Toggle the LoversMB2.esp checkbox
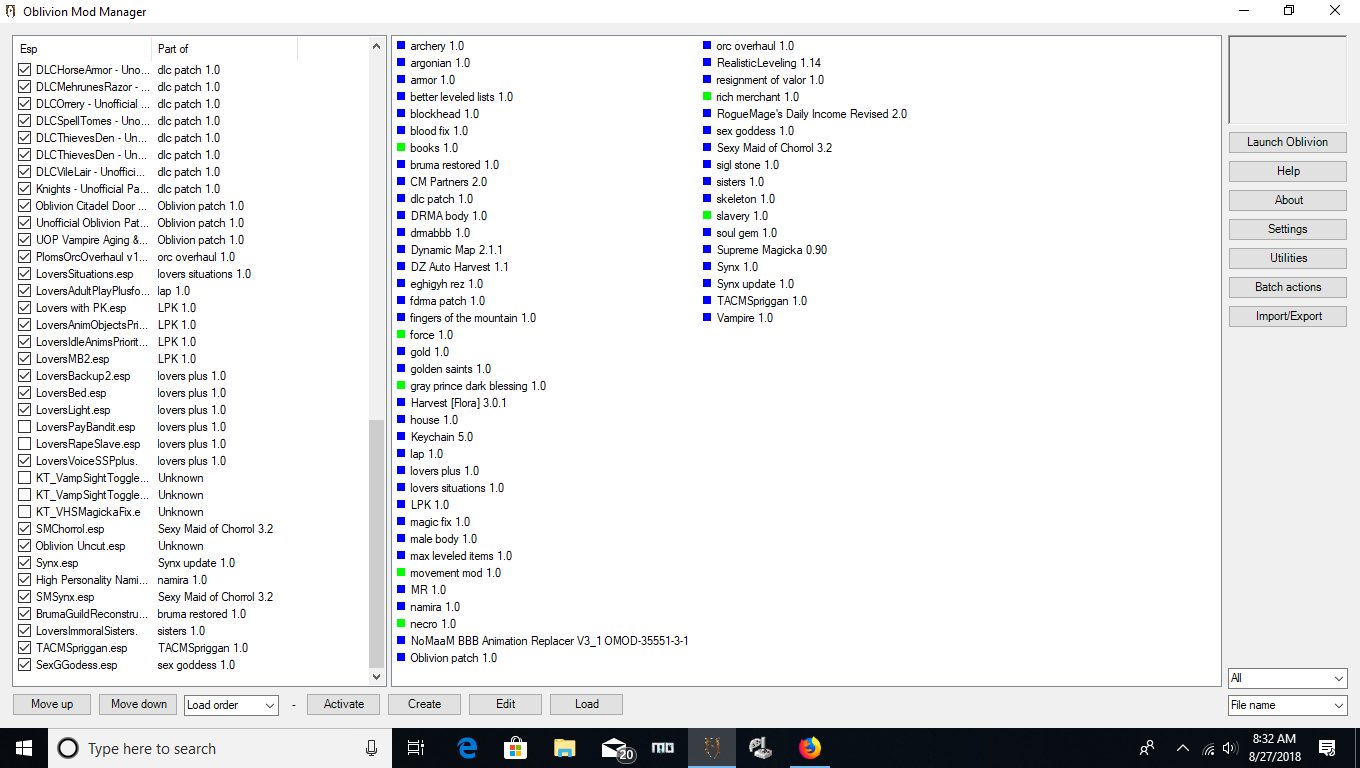 [26, 359]
